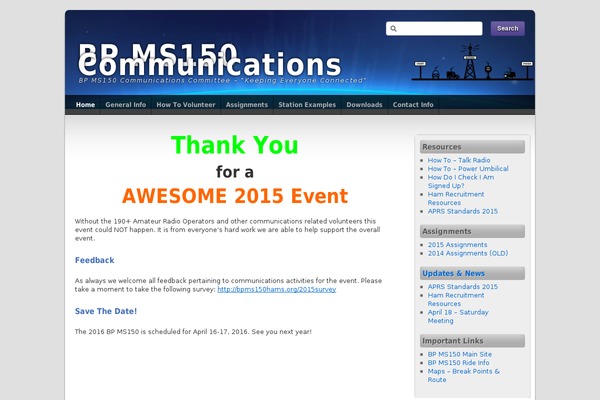Click the Assignments sidebar heading
The height and width of the screenshot is (400, 600).
472,231
